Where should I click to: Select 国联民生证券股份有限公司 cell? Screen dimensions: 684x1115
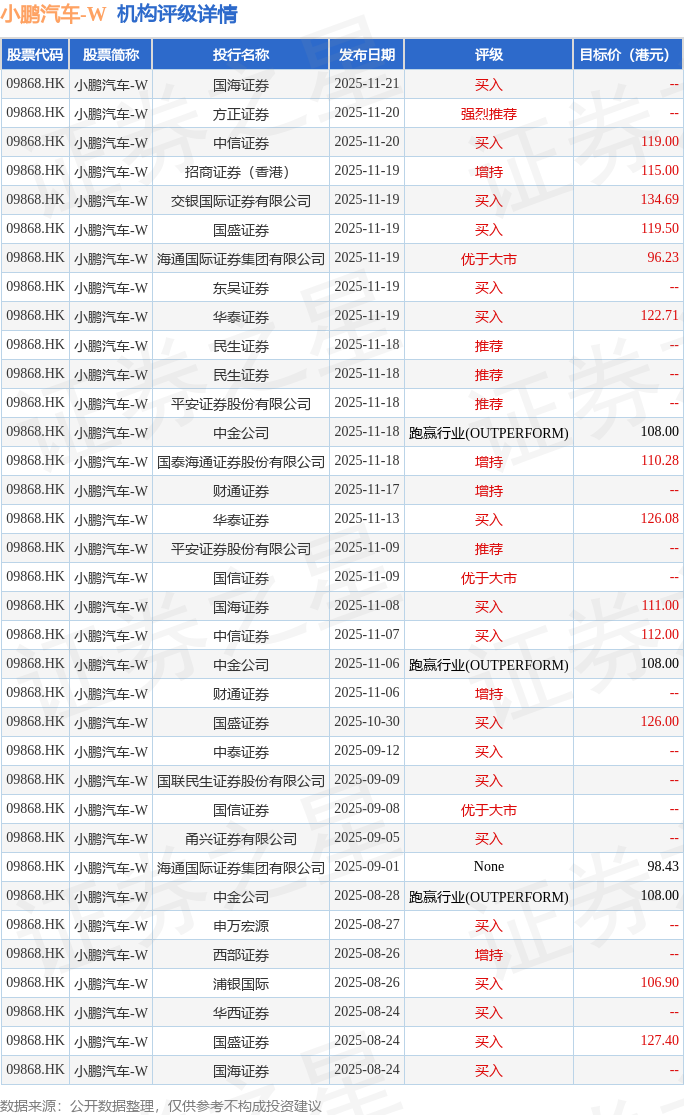click(241, 781)
